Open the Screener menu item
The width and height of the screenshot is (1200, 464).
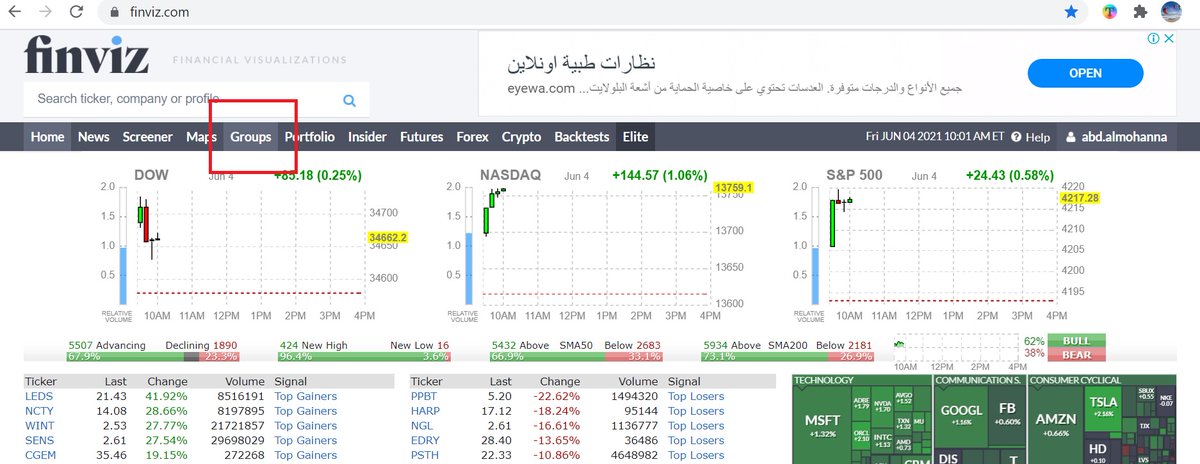tap(148, 137)
